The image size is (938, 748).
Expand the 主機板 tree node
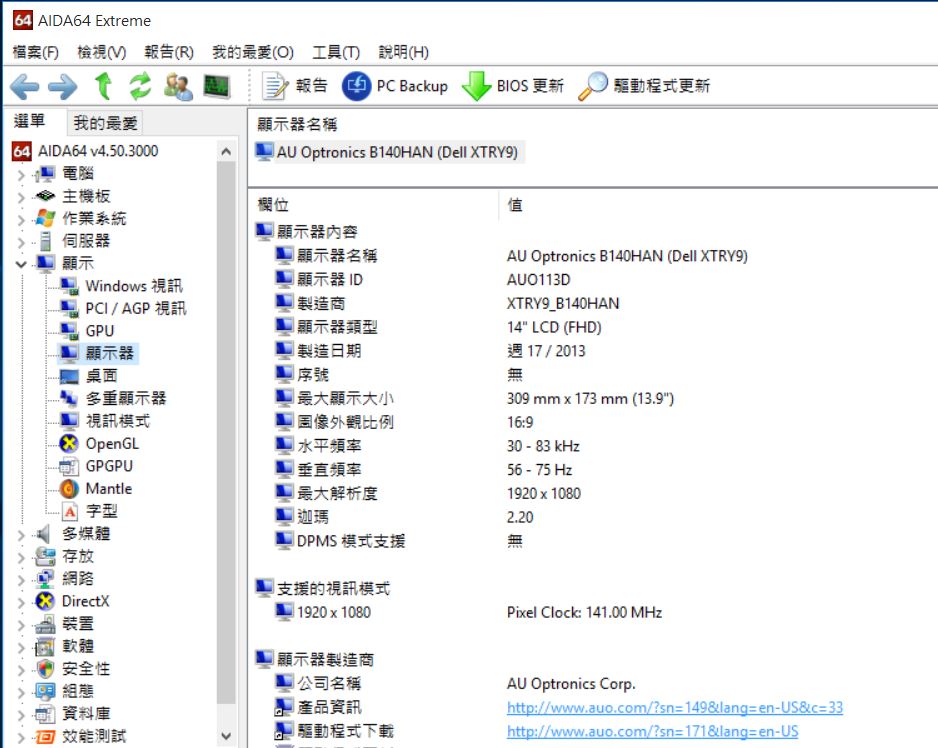tap(21, 197)
